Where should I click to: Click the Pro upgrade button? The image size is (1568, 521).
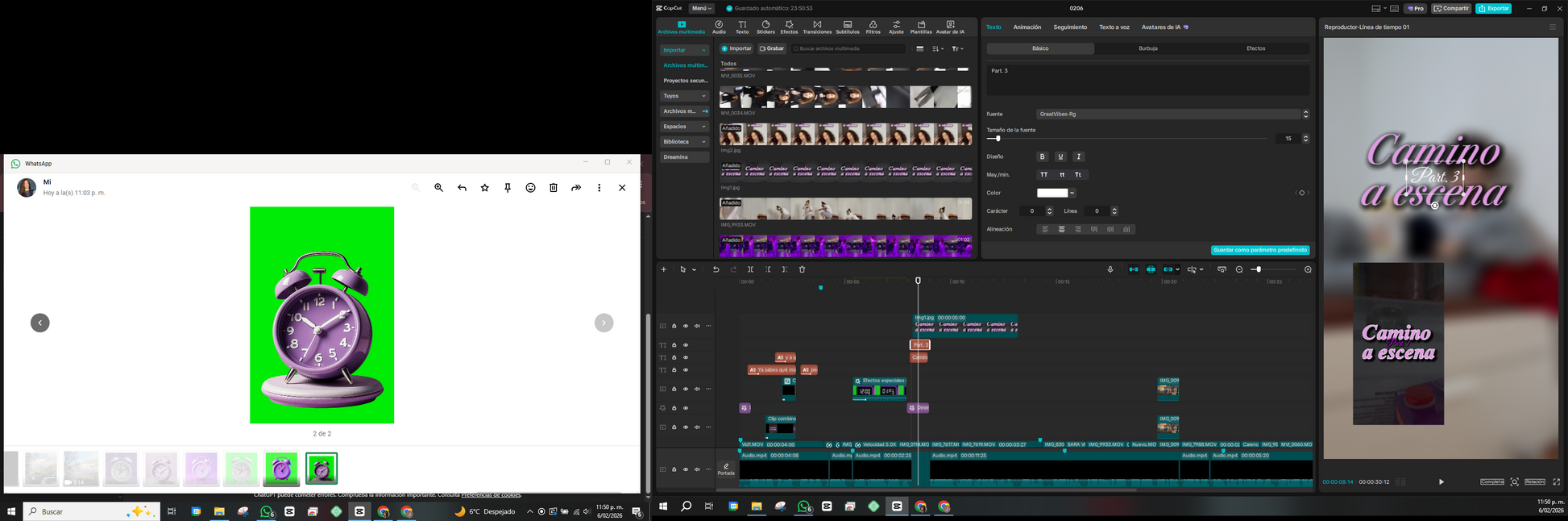pos(1415,8)
